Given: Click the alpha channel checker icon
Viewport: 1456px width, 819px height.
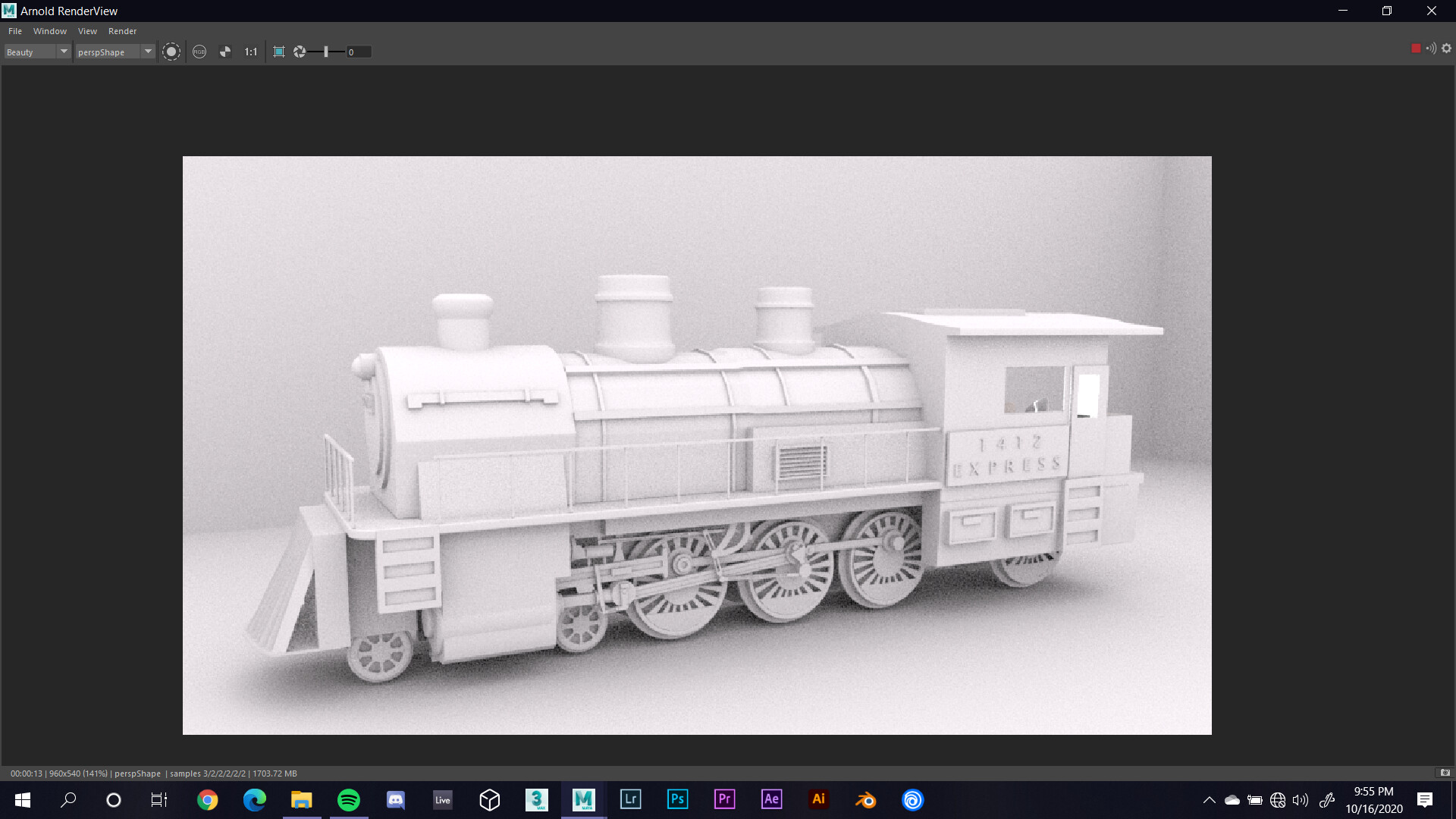Looking at the screenshot, I should 225,52.
